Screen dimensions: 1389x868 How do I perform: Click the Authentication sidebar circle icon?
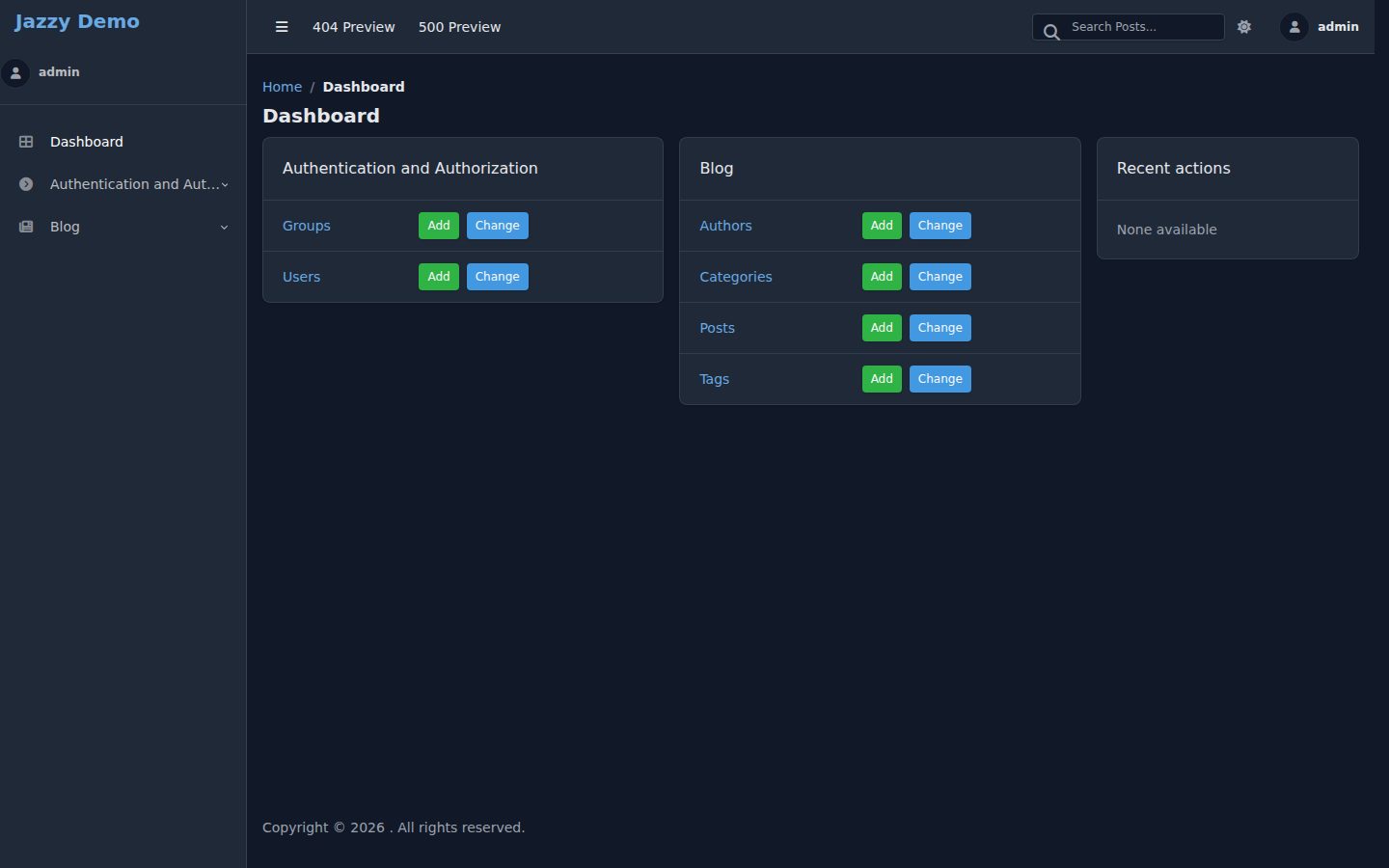tap(26, 184)
